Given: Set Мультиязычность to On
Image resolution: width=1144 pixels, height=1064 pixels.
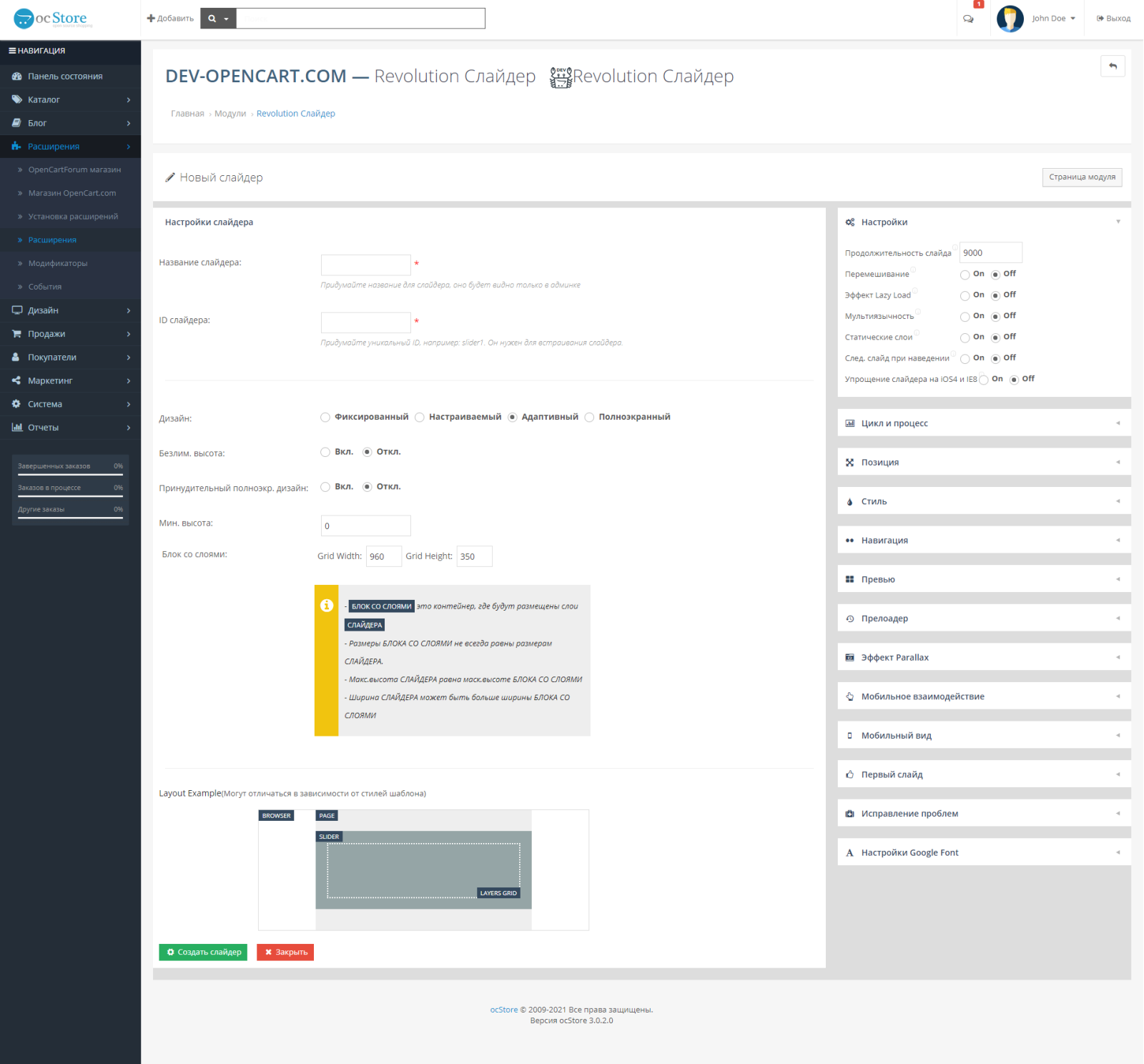Looking at the screenshot, I should click(x=965, y=317).
